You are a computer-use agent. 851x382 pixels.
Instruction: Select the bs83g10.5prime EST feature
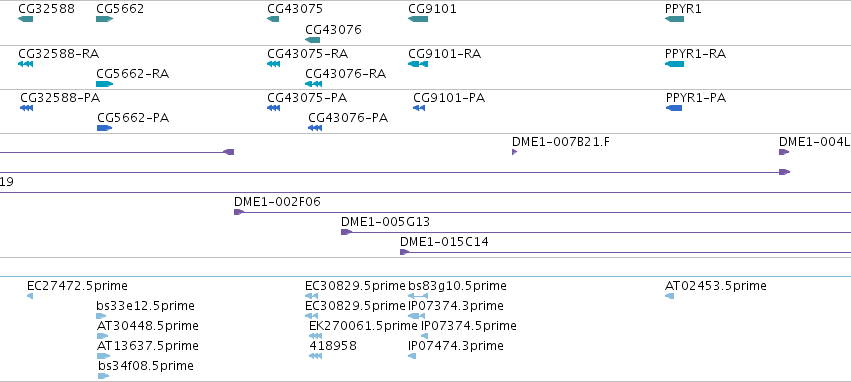pos(418,296)
